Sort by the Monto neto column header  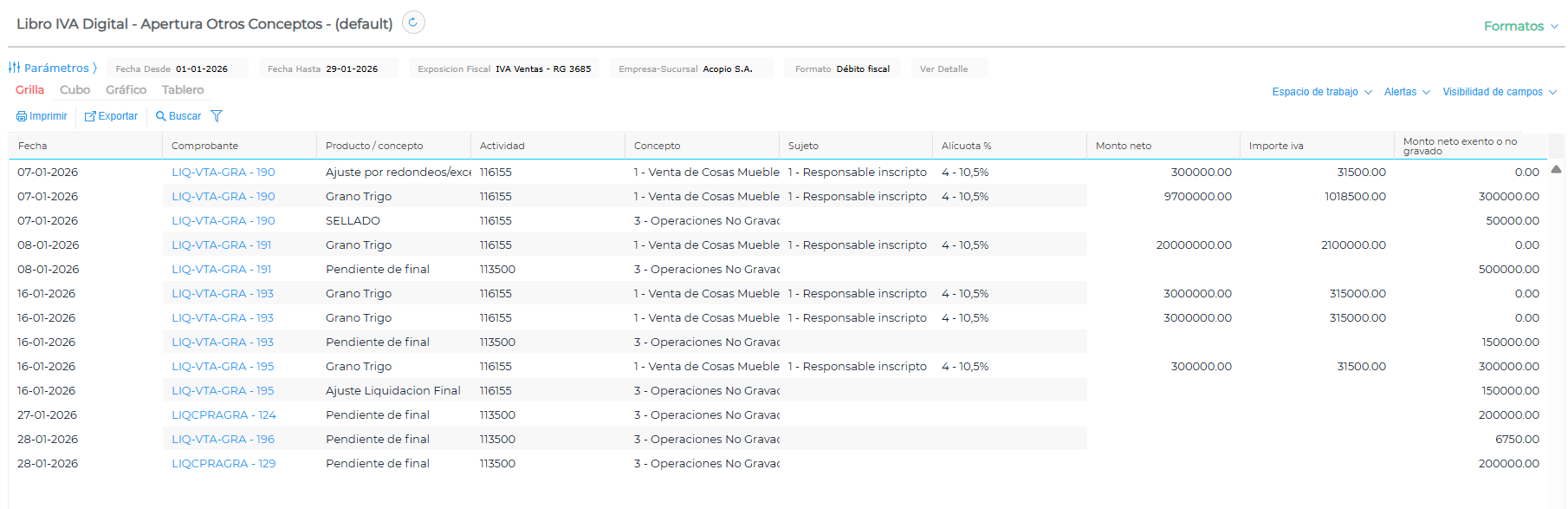tap(1124, 146)
